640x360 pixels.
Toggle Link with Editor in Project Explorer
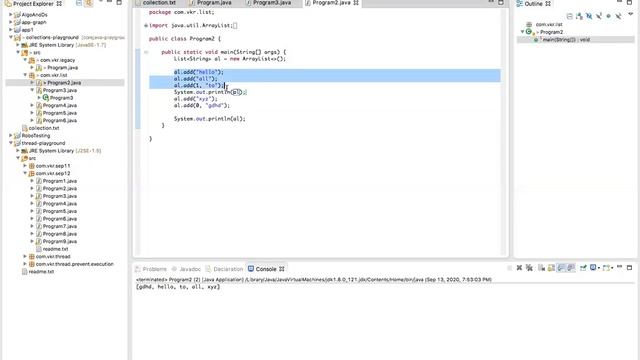(x=89, y=3)
